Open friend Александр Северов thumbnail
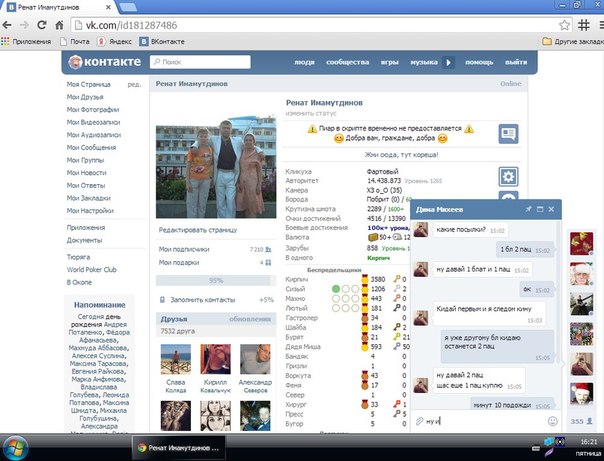 pyautogui.click(x=255, y=359)
